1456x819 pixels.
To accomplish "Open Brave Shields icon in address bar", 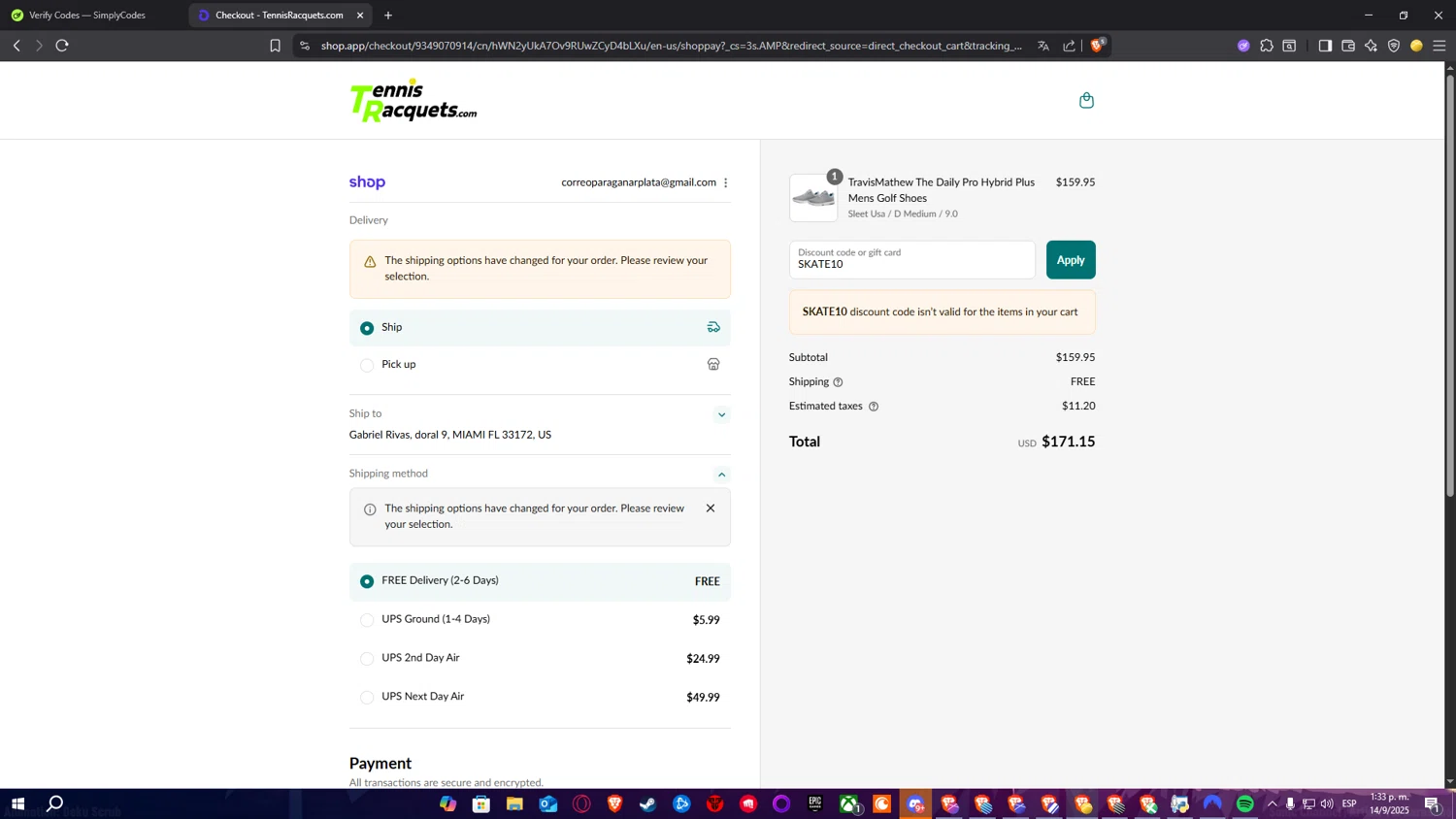I will coord(1098,45).
